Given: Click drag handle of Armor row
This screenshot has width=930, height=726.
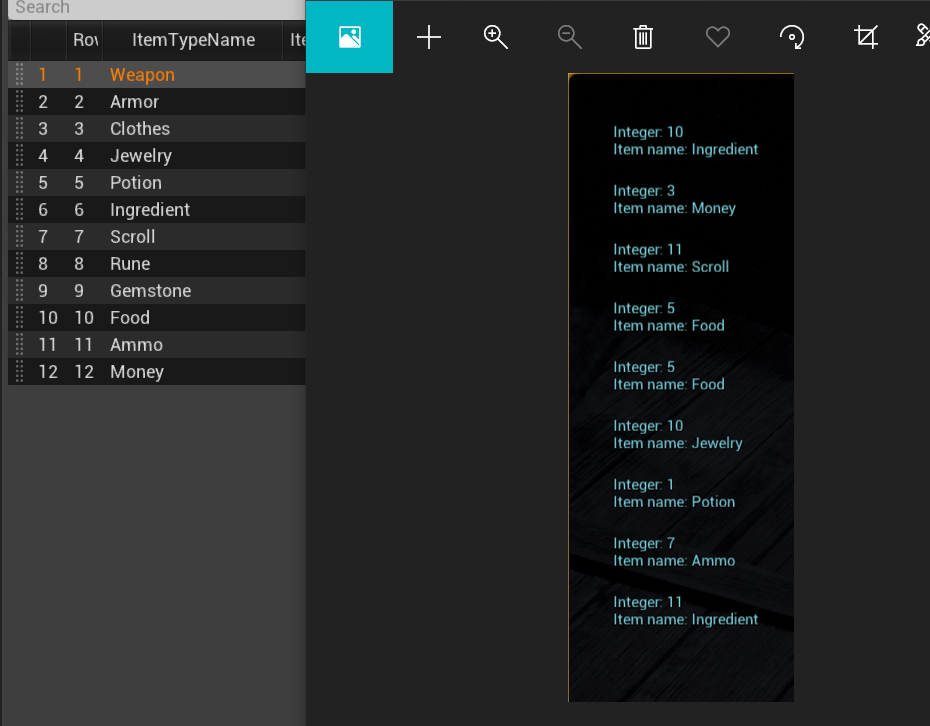Looking at the screenshot, I should [x=19, y=101].
